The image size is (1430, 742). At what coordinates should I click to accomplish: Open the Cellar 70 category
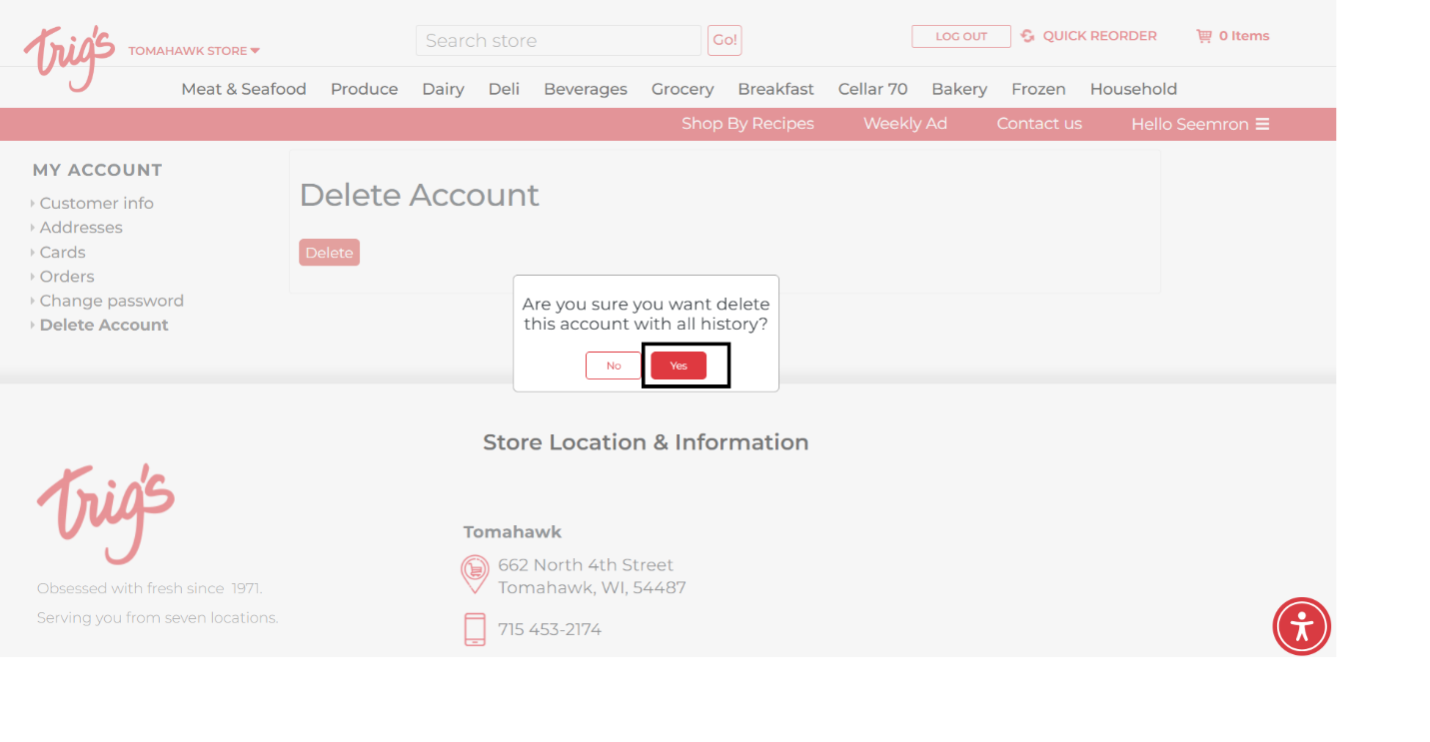coord(873,89)
